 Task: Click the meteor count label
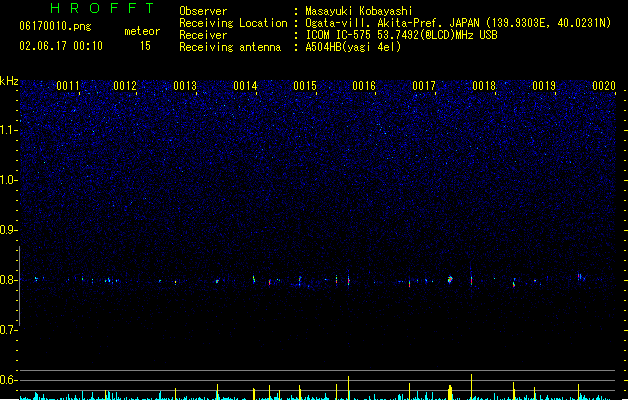click(x=142, y=31)
